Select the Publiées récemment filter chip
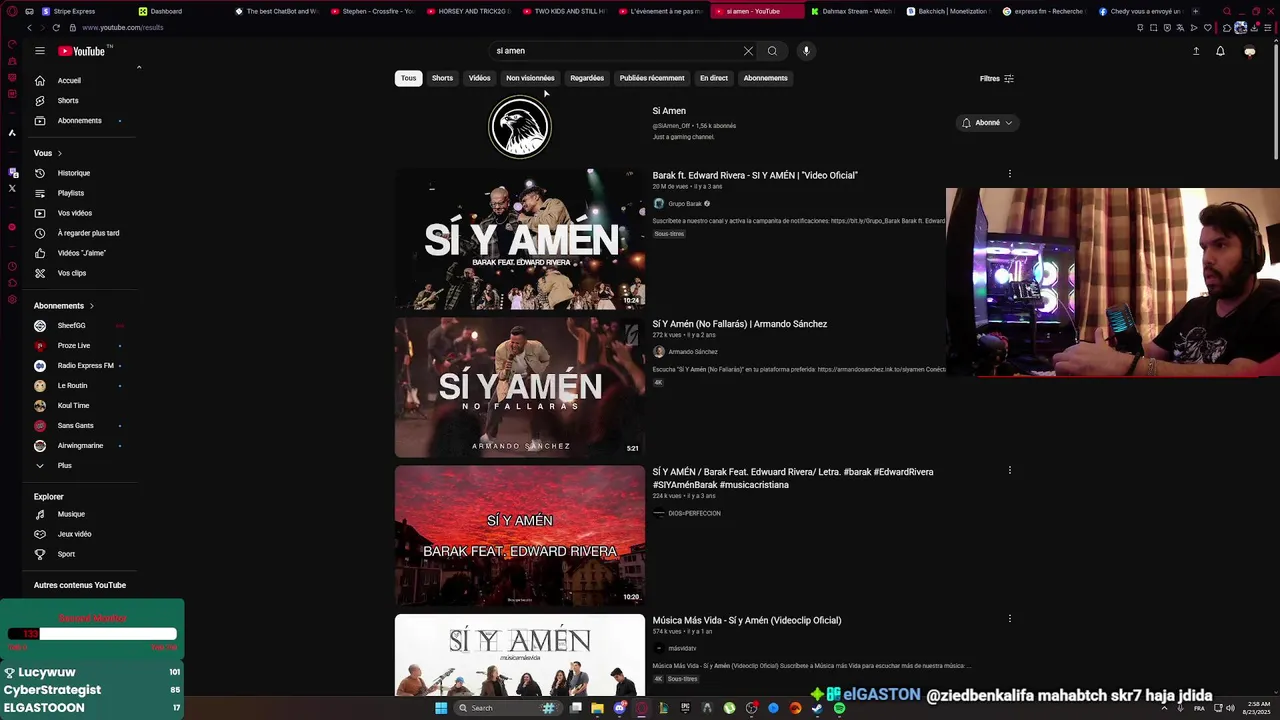Image resolution: width=1280 pixels, height=720 pixels. pos(652,78)
